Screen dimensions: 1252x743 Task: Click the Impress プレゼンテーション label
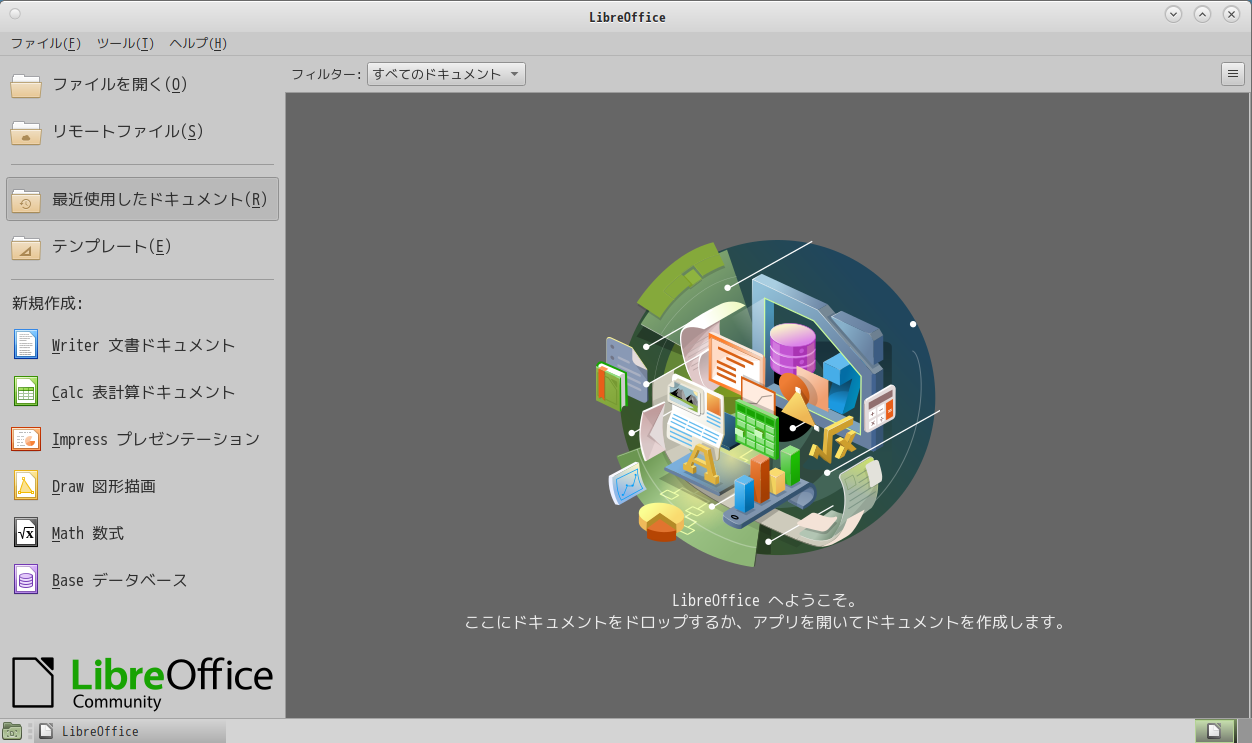click(155, 439)
